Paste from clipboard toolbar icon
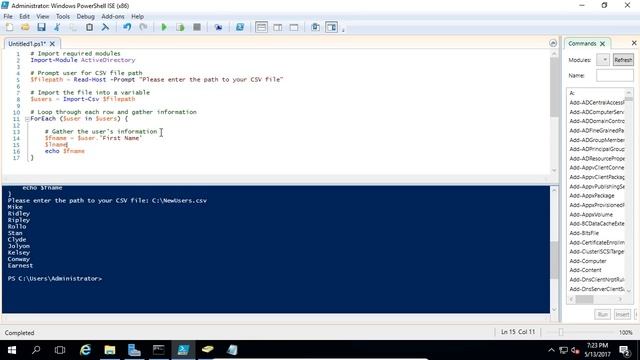Image resolution: width=640 pixels, height=360 pixels. tap(89, 27)
